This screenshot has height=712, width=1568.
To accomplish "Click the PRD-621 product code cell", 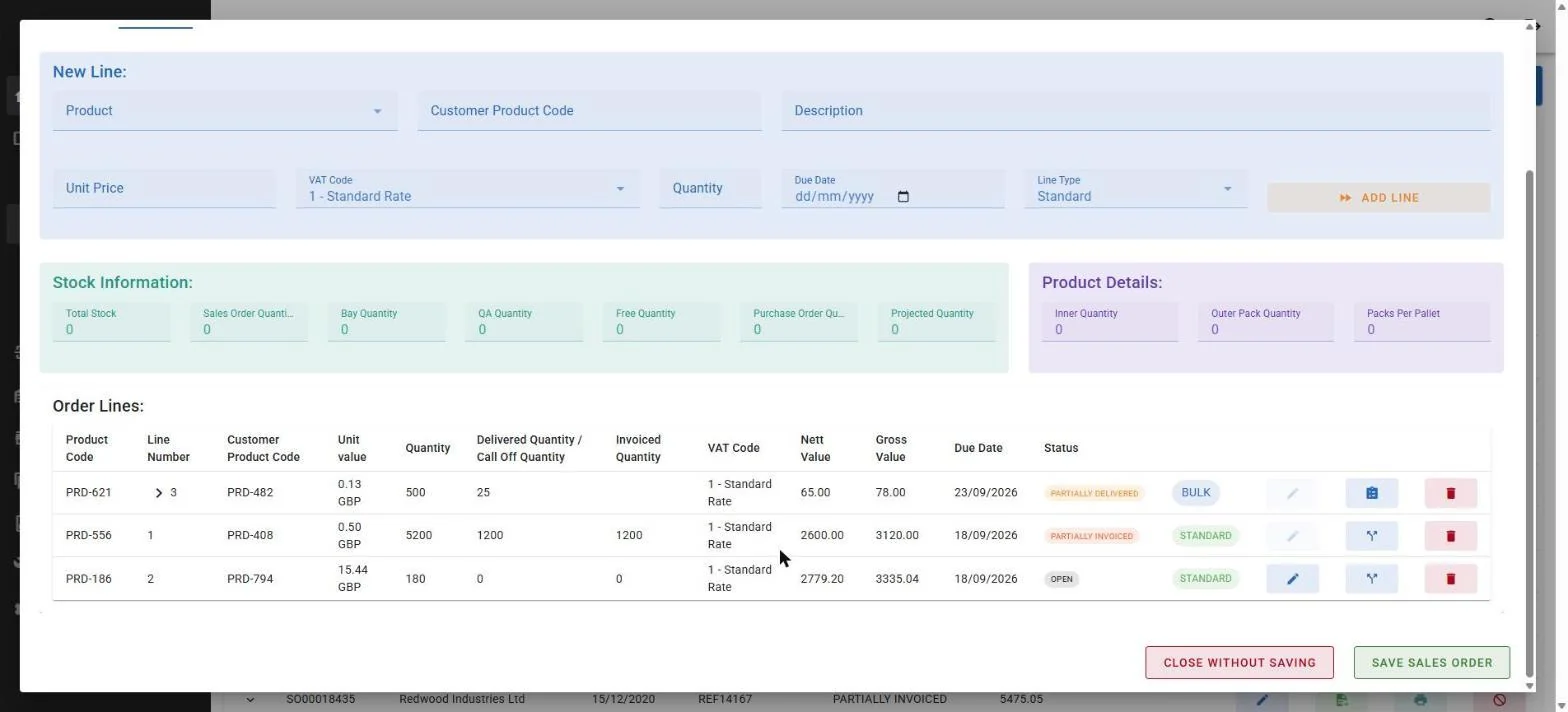I will (x=89, y=493).
